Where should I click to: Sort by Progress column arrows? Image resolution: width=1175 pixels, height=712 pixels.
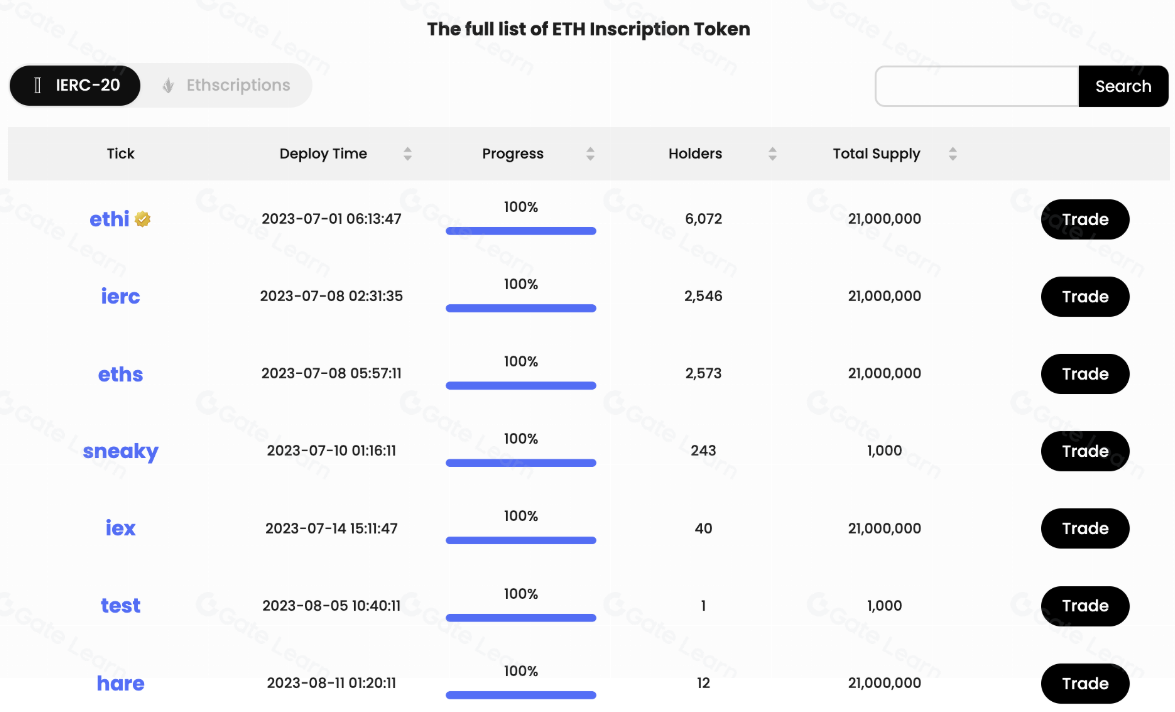pyautogui.click(x=590, y=154)
